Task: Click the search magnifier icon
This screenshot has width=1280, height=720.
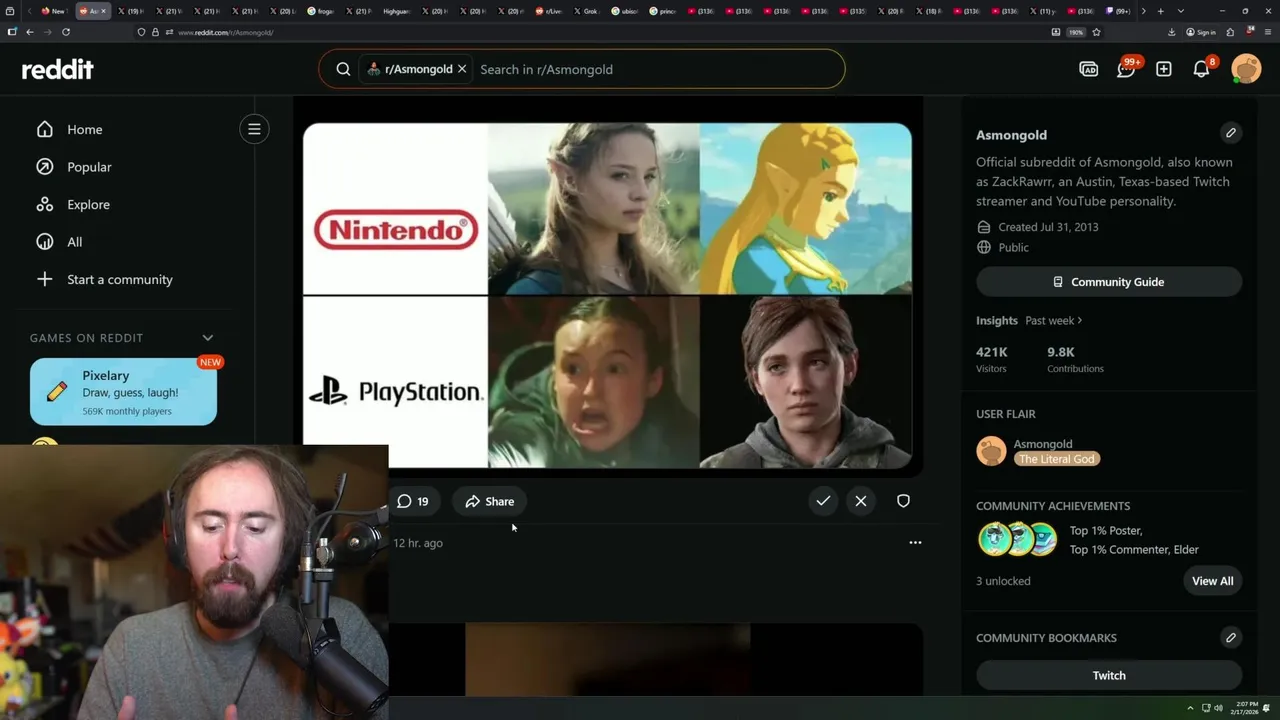Action: [343, 69]
